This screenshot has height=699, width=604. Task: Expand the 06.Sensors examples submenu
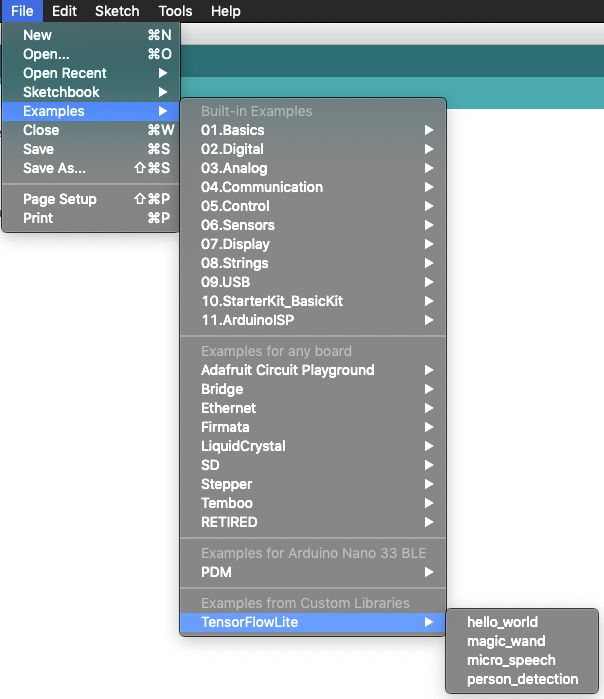tap(313, 225)
